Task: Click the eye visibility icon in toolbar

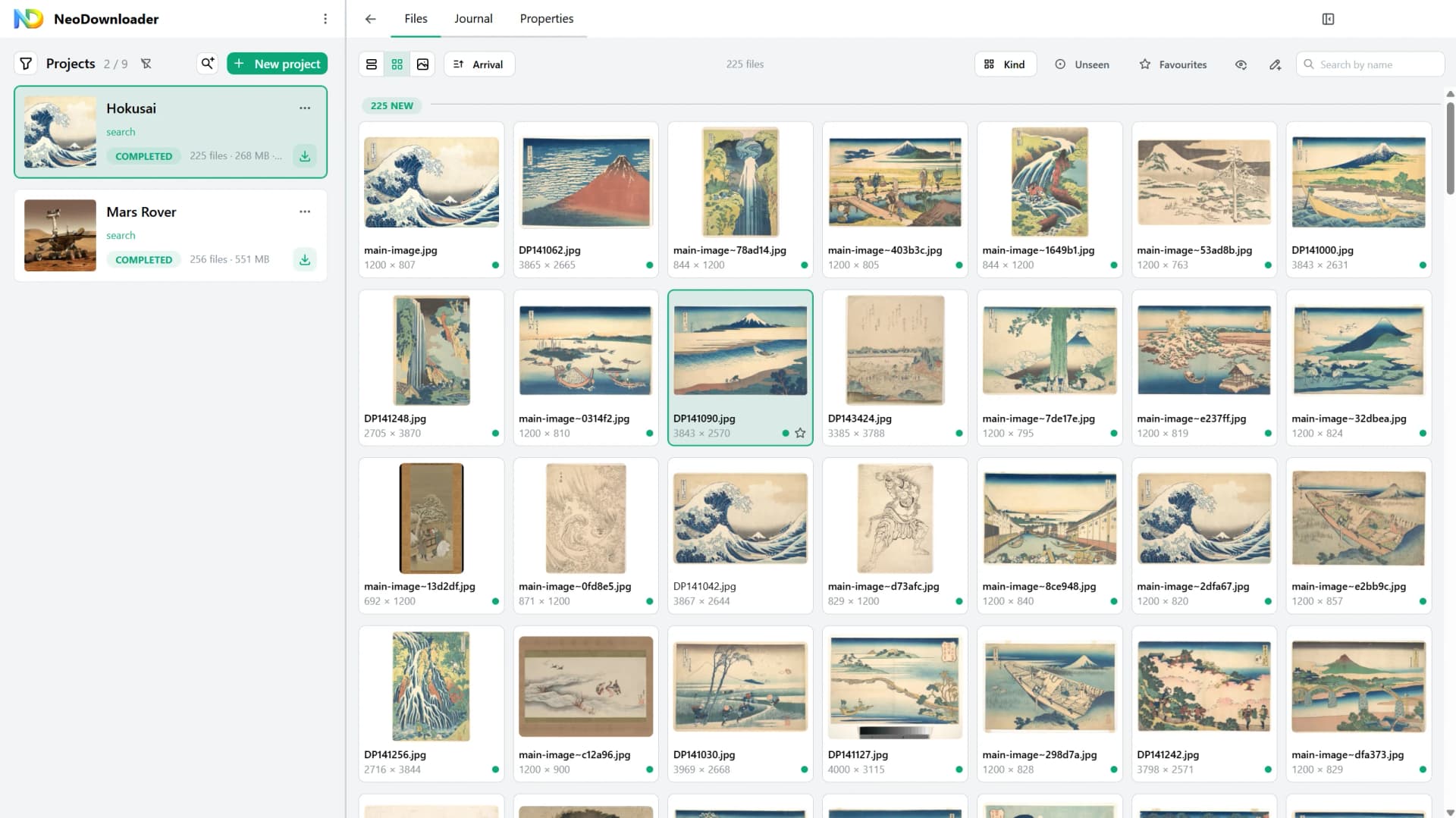Action: click(x=1241, y=64)
